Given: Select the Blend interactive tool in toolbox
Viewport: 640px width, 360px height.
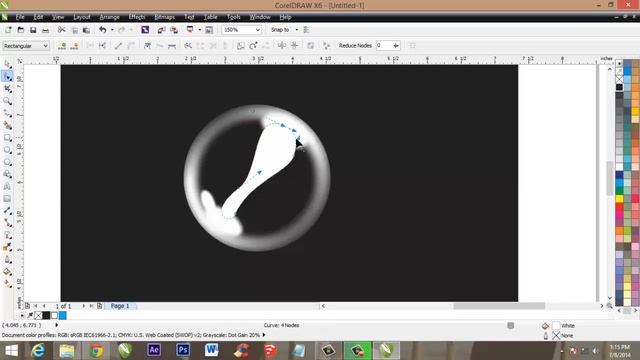Looking at the screenshot, I should (7, 235).
